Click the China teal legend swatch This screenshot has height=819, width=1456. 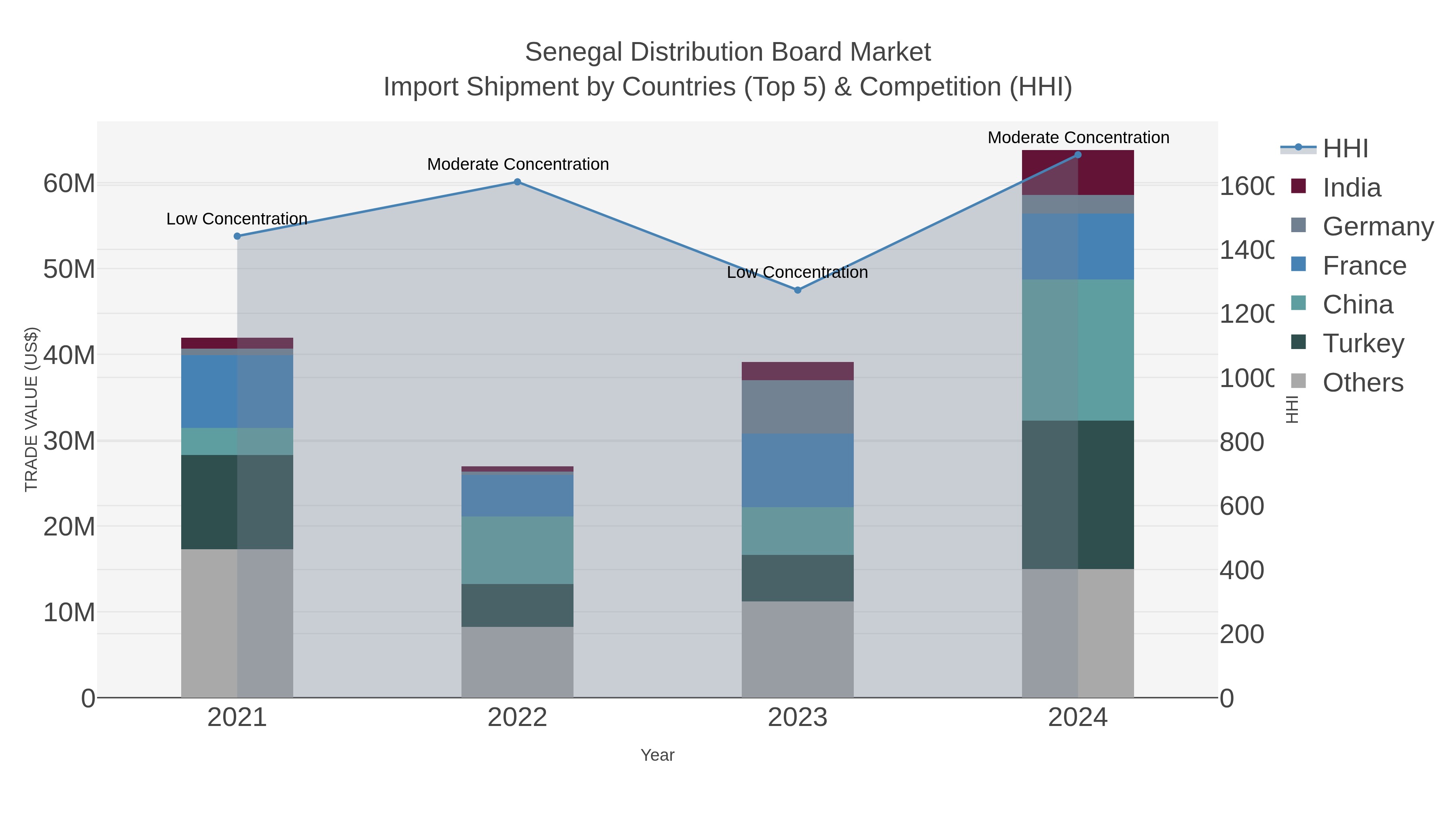click(x=1299, y=303)
